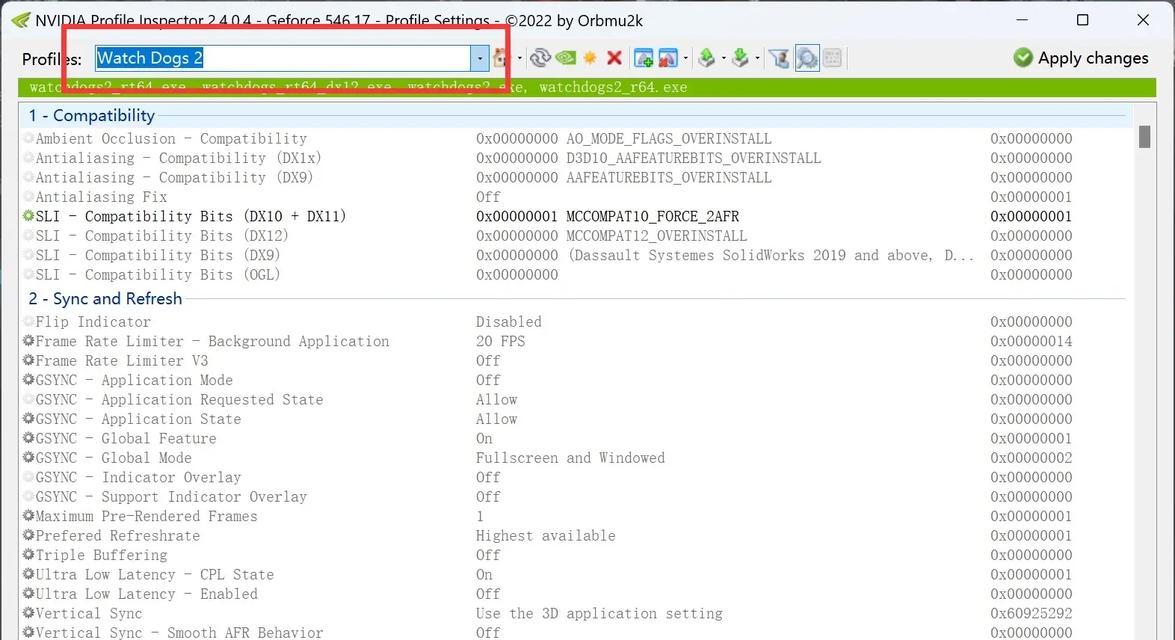Select the Antialiasing - Compatibility (DX9) setting
The width and height of the screenshot is (1175, 640).
coord(174,178)
